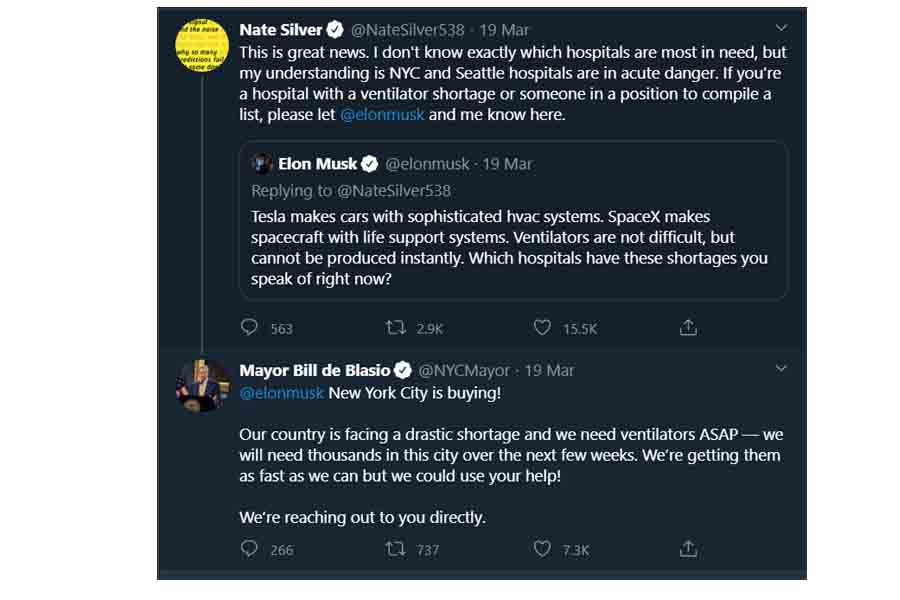Retweet Nate Silver's tweet
The image size is (900, 600).
tap(396, 327)
